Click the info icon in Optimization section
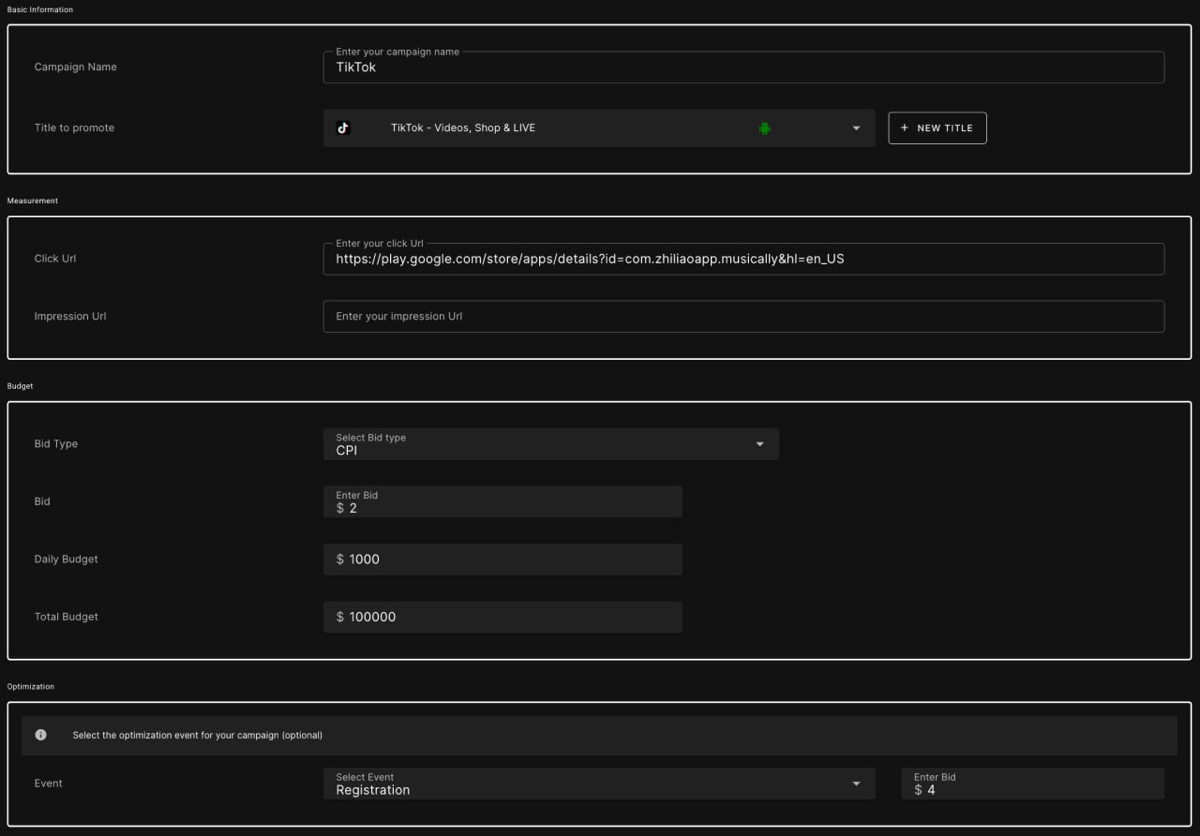The image size is (1200, 836). click(41, 735)
